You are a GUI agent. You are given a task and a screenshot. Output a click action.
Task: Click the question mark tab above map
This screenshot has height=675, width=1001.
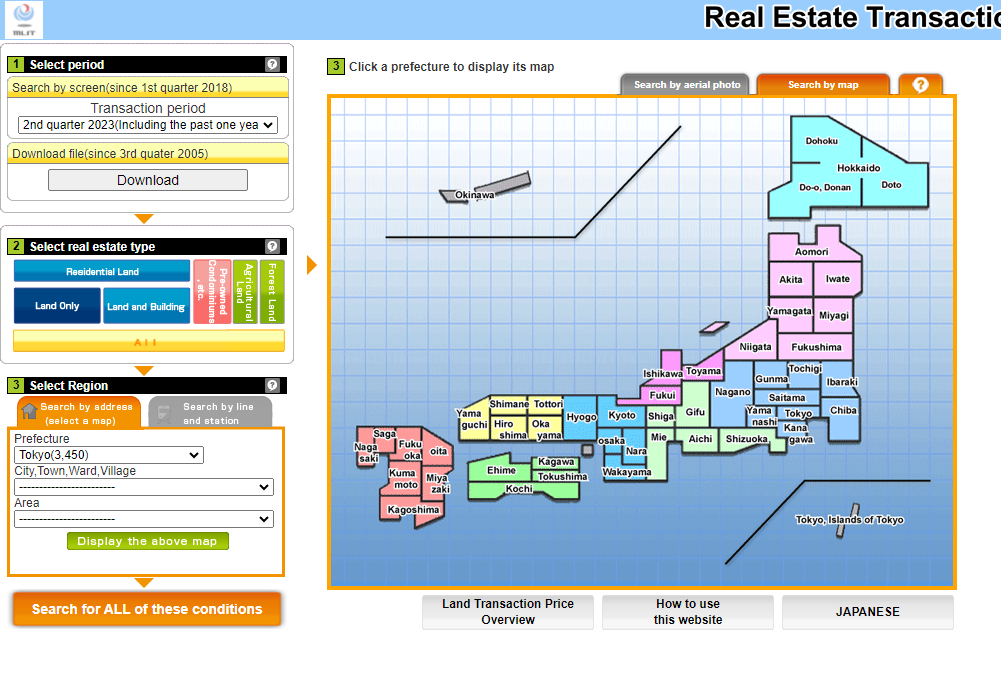point(920,85)
